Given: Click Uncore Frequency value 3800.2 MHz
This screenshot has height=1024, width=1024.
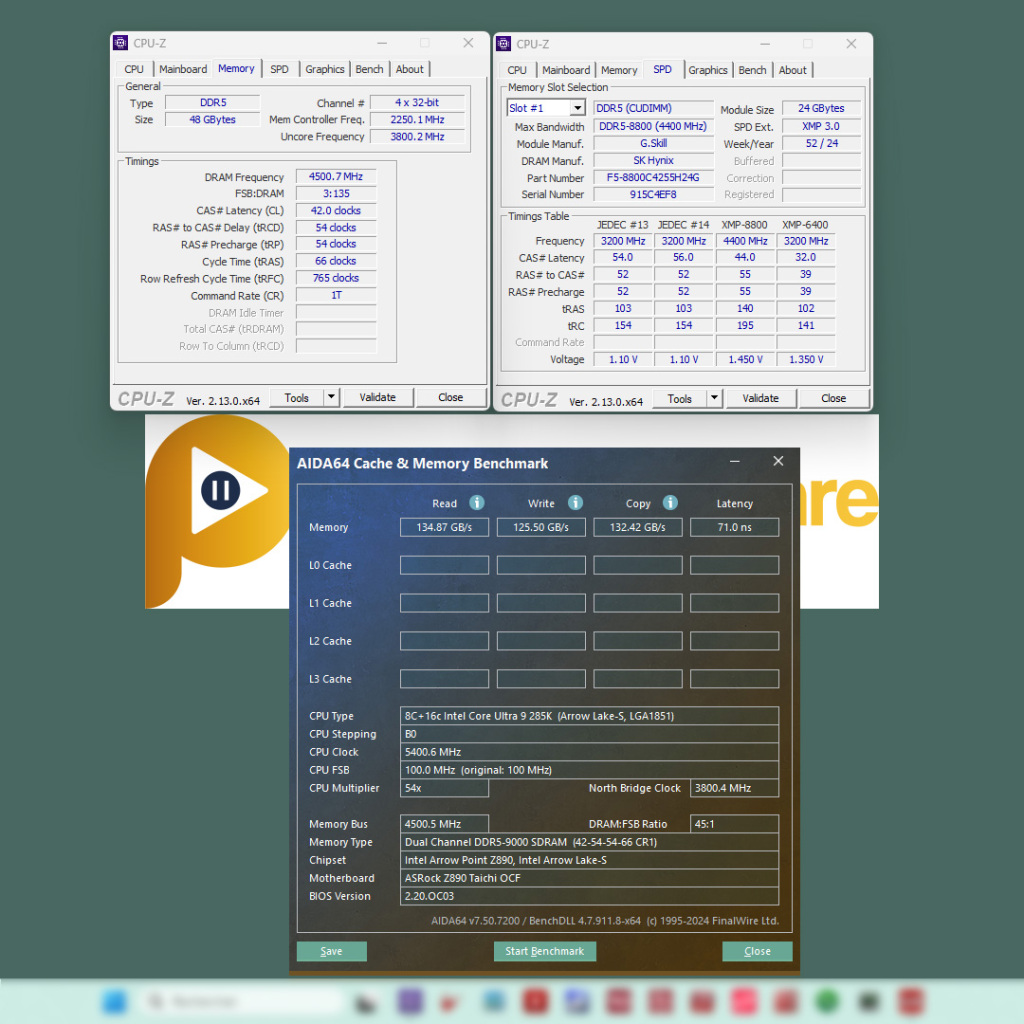Looking at the screenshot, I should (x=417, y=136).
